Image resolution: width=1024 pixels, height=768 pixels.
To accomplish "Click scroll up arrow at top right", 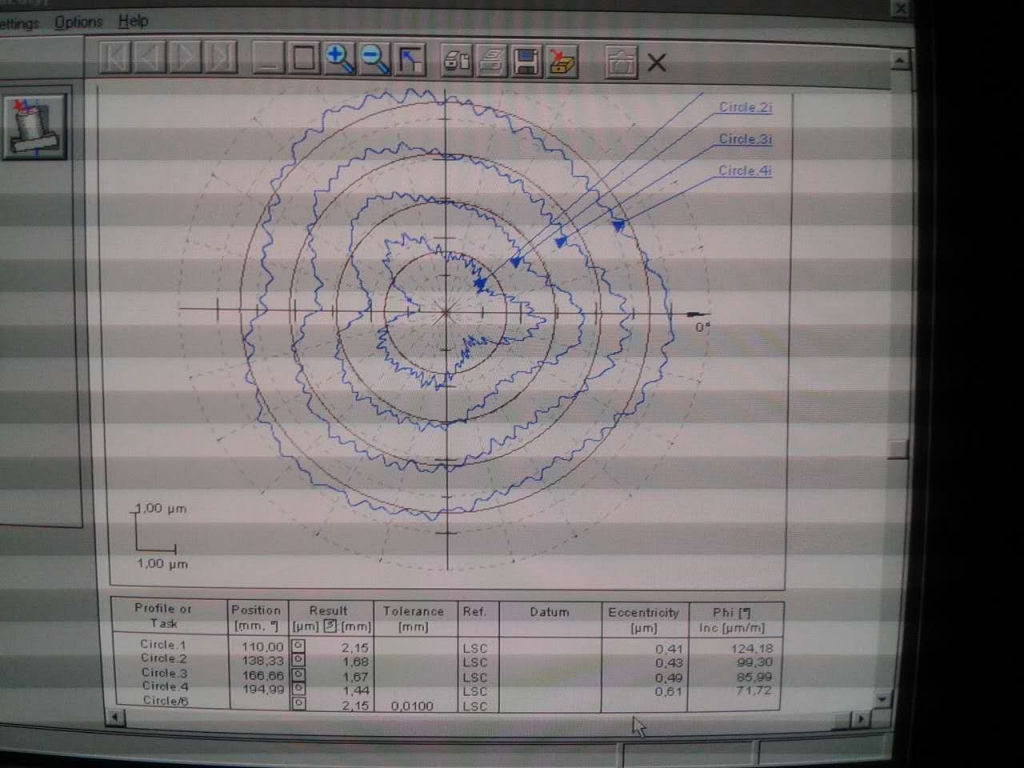I will pos(900,60).
